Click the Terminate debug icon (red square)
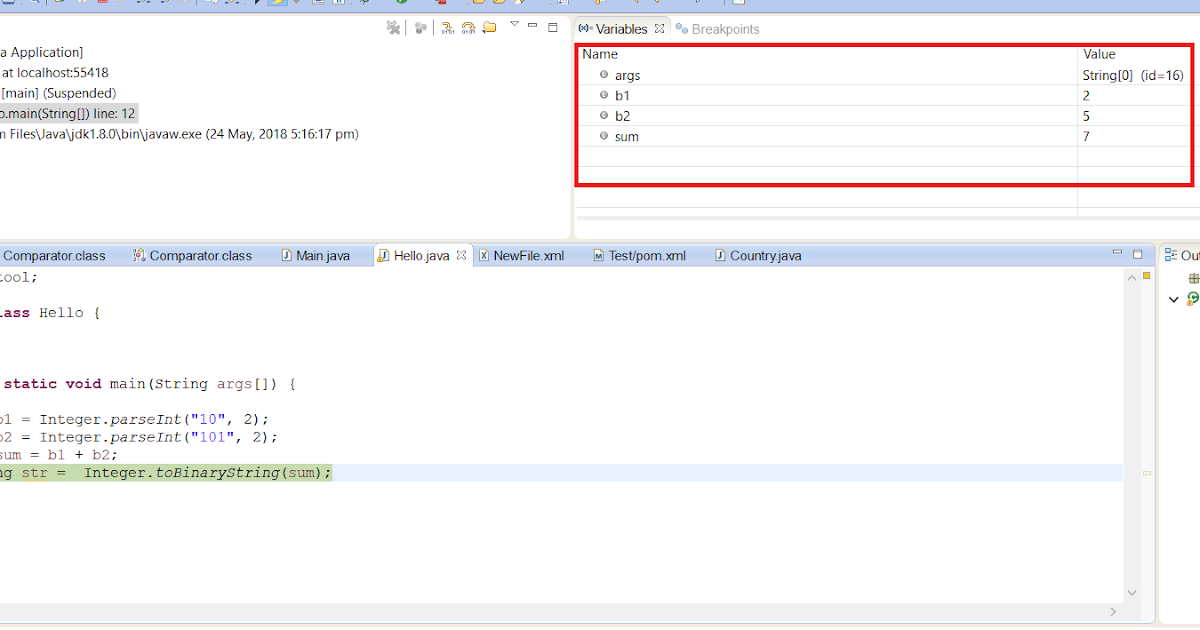The image size is (1200, 630). pyautogui.click(x=103, y=3)
